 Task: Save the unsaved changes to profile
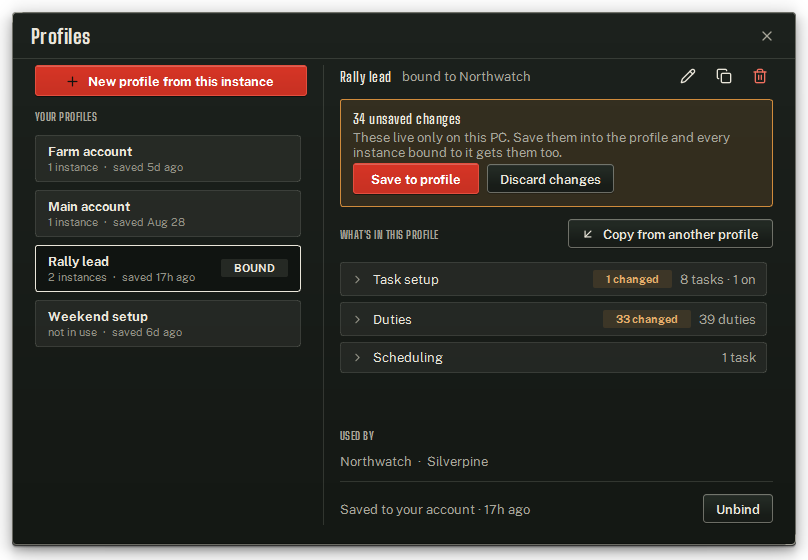click(416, 179)
